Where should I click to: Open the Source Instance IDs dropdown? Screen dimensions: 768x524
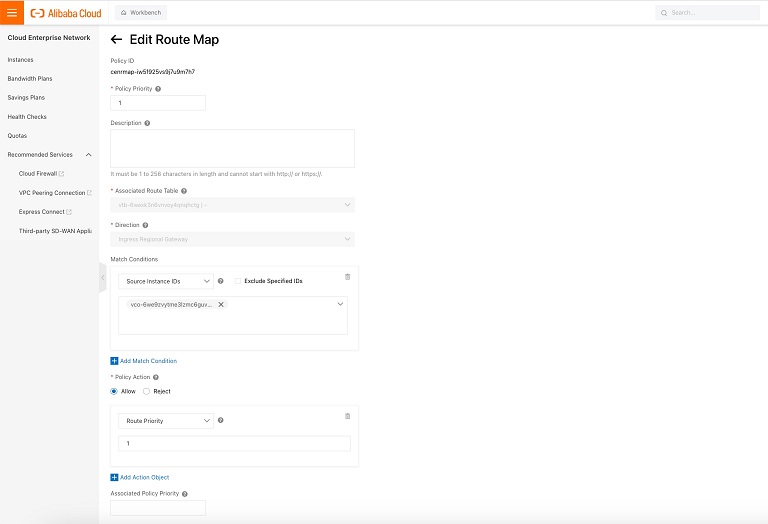click(165, 281)
